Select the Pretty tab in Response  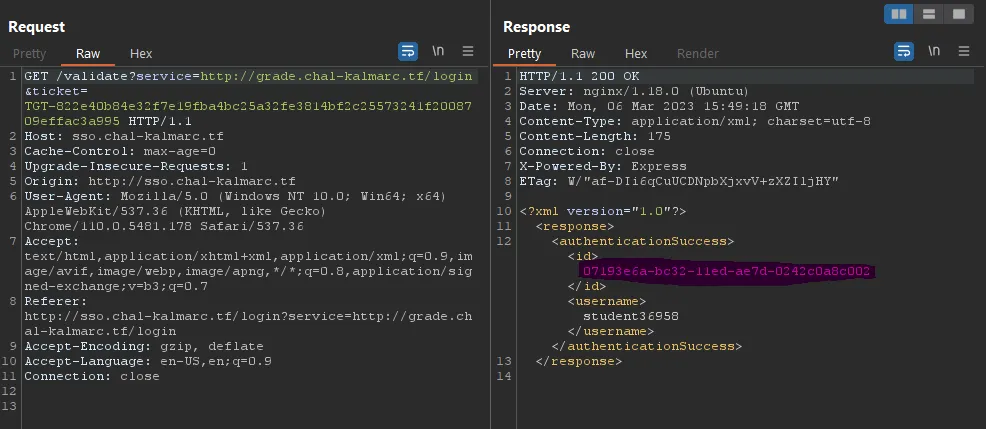click(525, 54)
